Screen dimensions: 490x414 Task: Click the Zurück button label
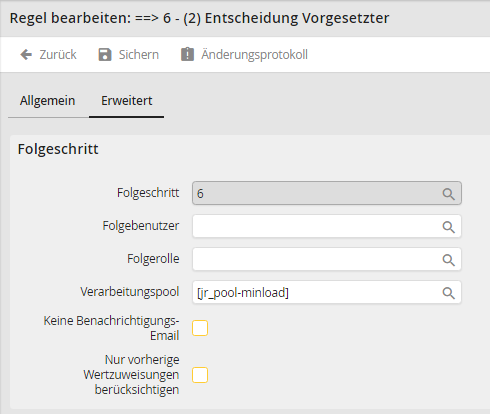[x=58, y=54]
